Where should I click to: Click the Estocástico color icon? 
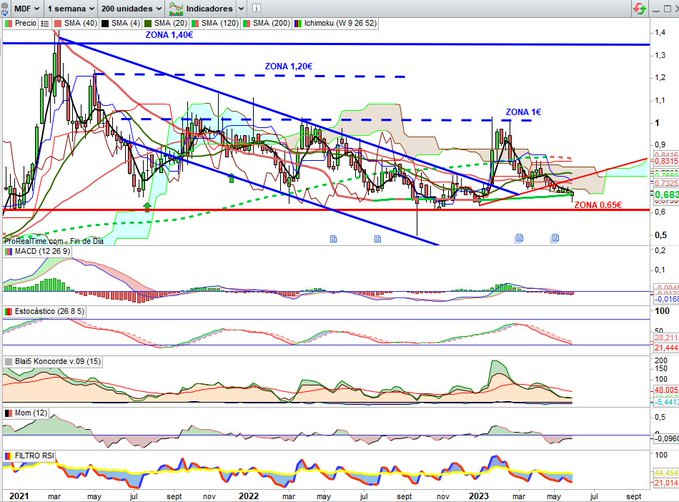[8, 312]
